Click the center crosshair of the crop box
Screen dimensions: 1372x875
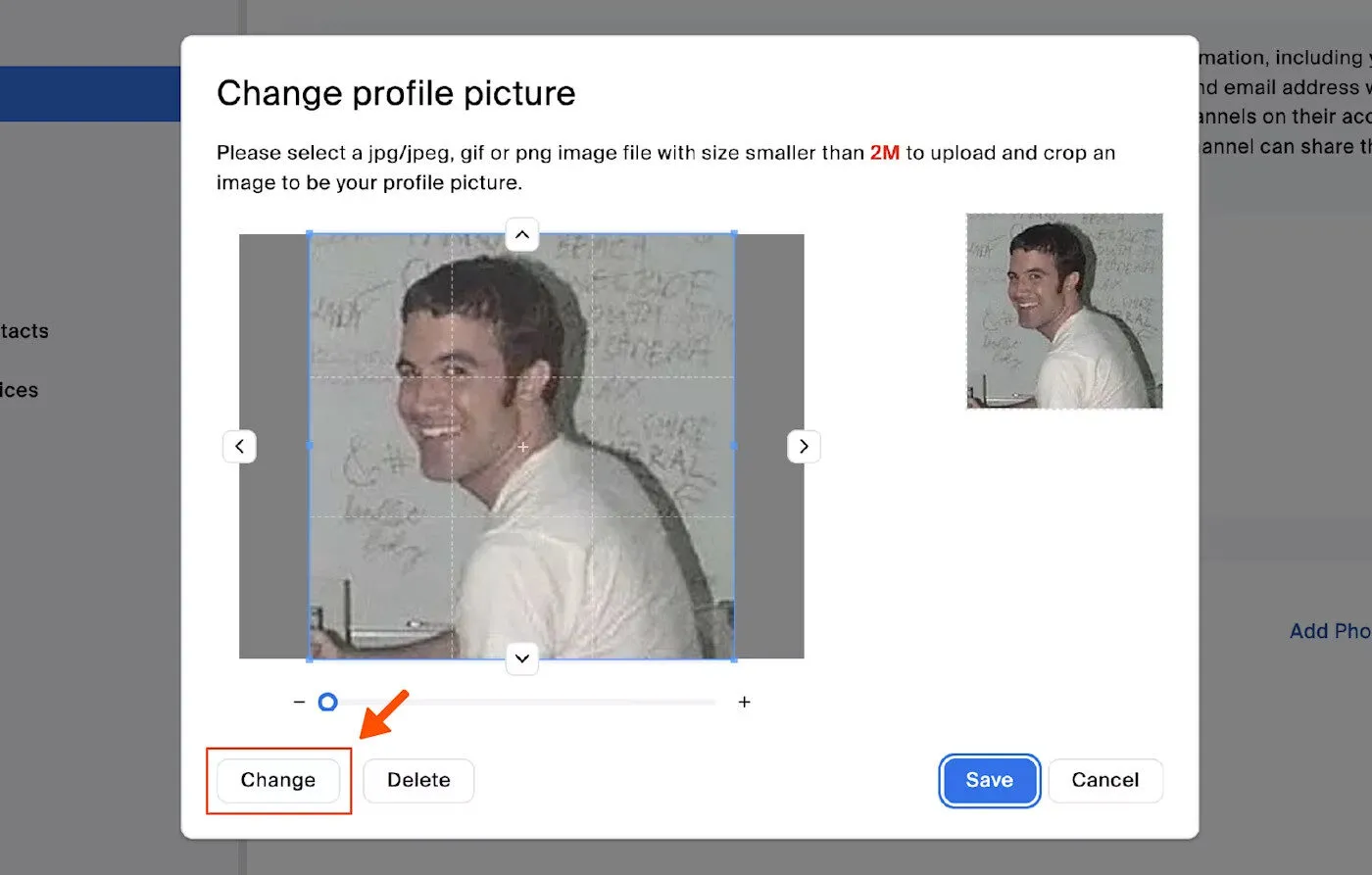coord(522,447)
